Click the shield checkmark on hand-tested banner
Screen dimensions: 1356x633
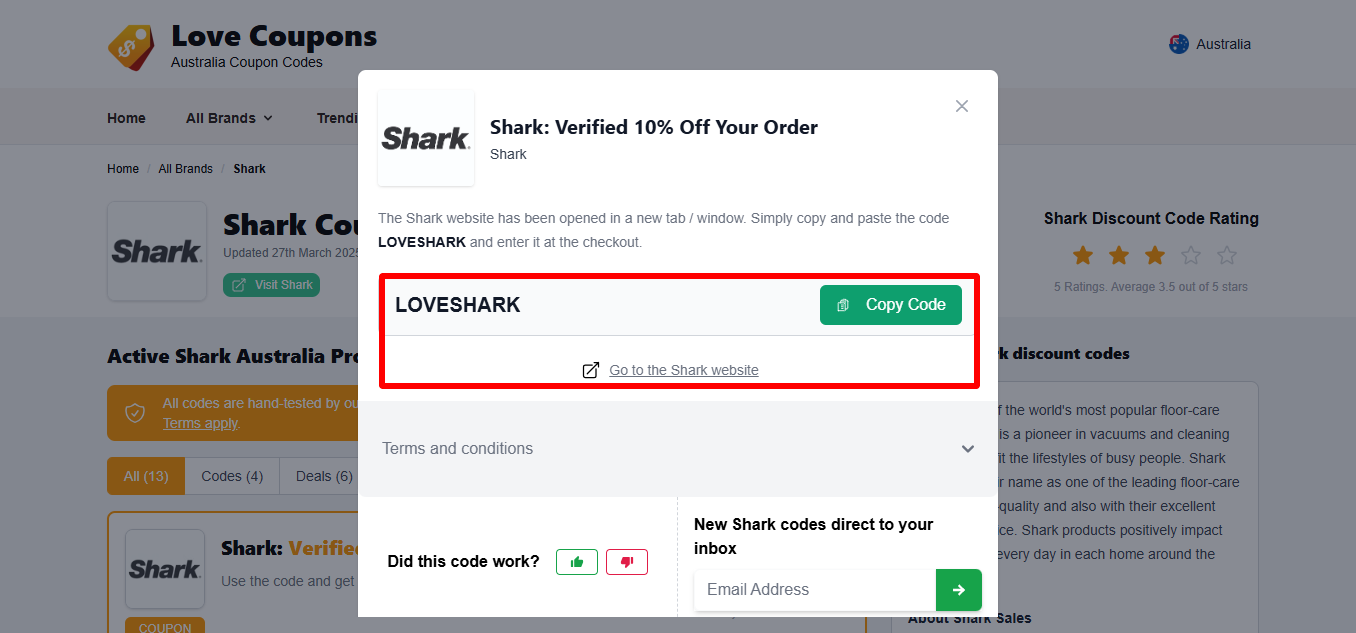[x=135, y=412]
